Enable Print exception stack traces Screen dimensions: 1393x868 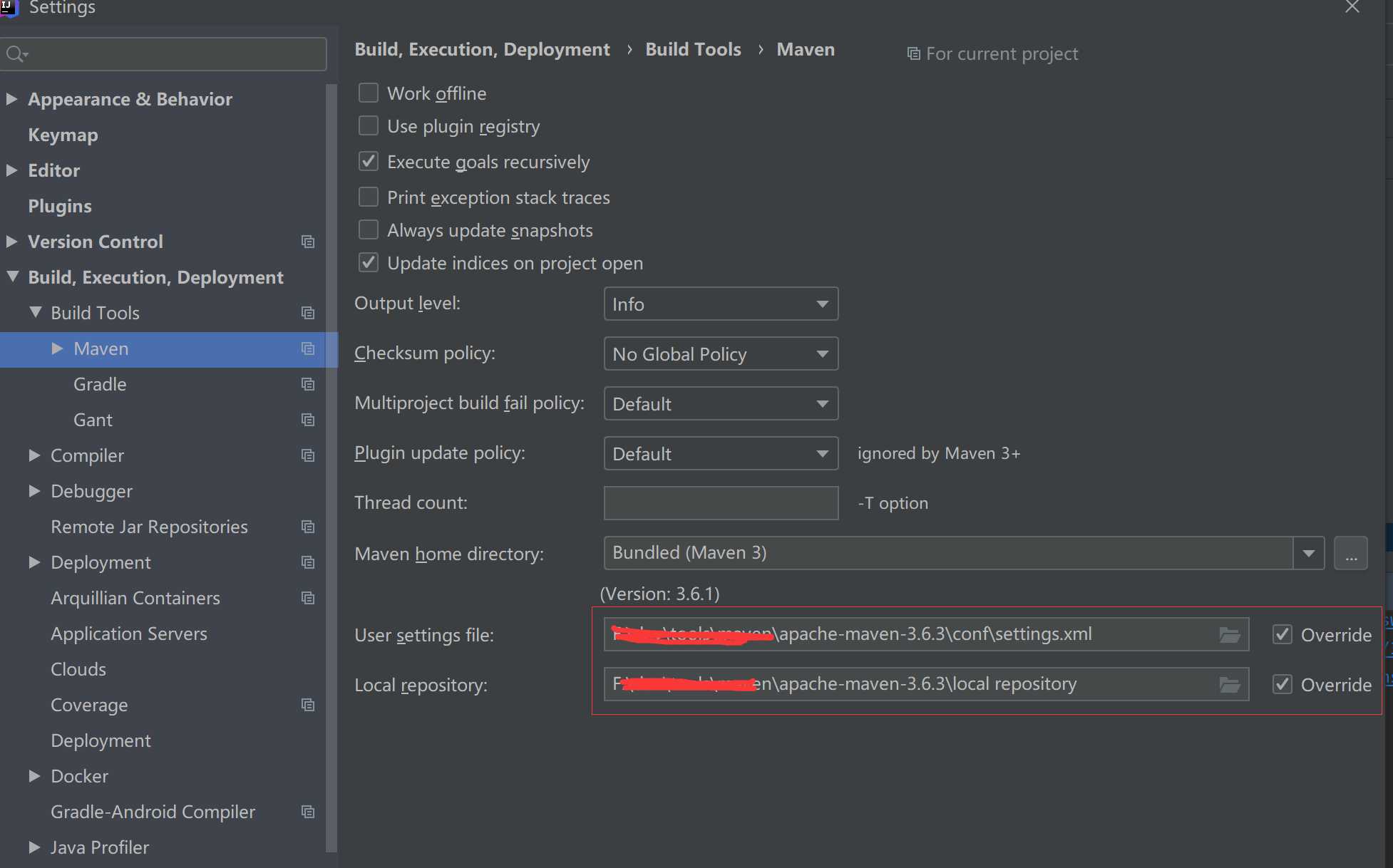(369, 196)
